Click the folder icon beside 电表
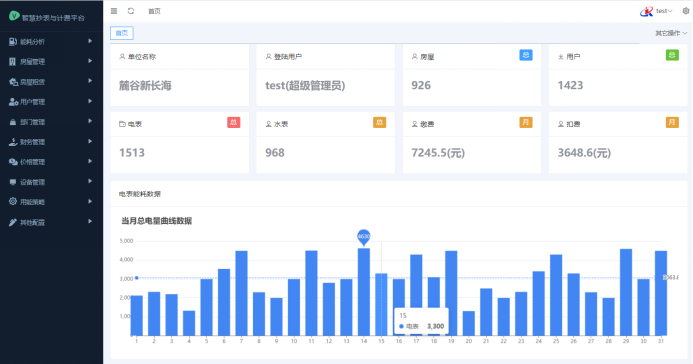The height and width of the screenshot is (364, 693). 122,124
